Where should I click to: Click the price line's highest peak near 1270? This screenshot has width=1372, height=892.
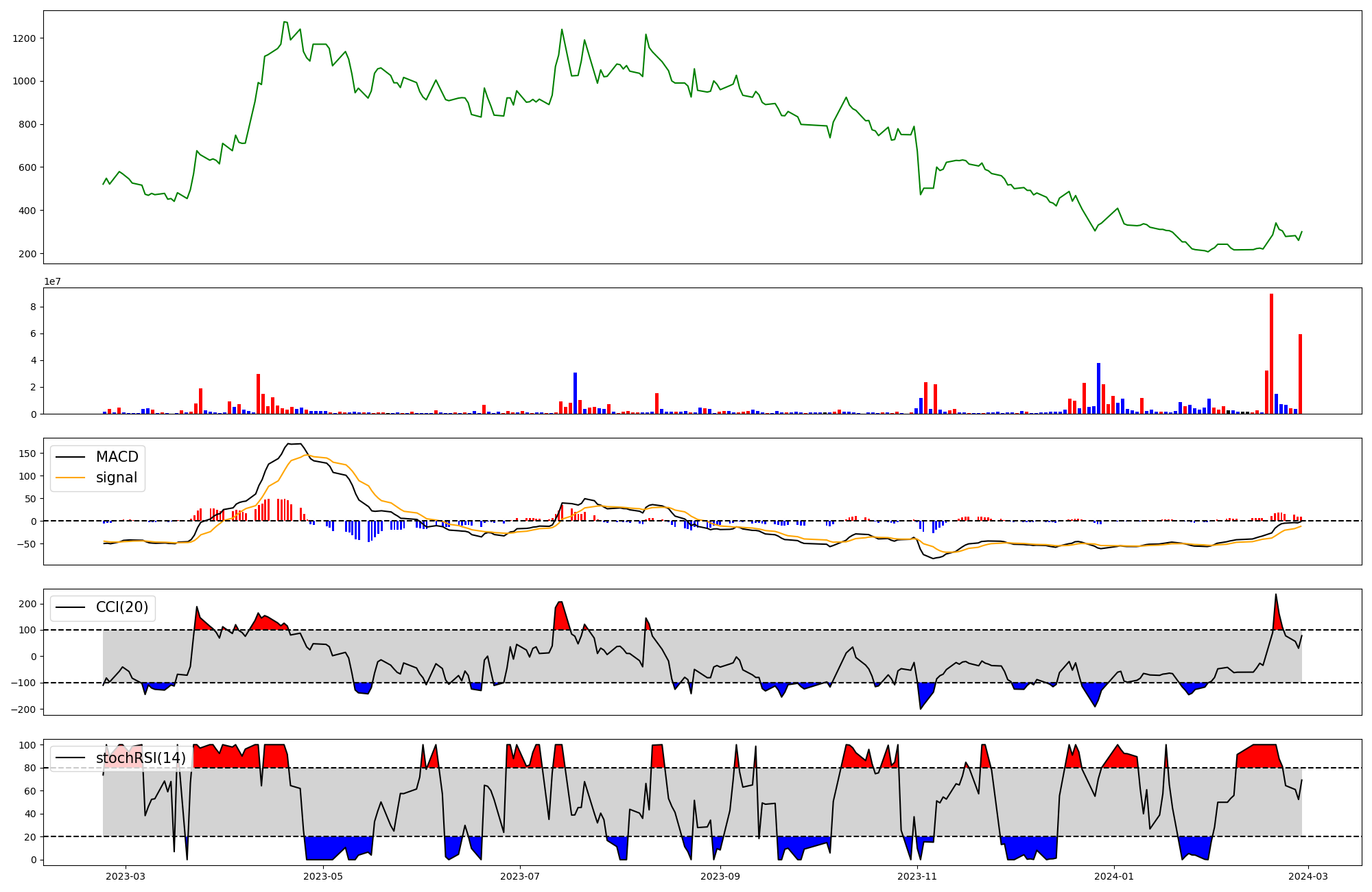[x=285, y=22]
